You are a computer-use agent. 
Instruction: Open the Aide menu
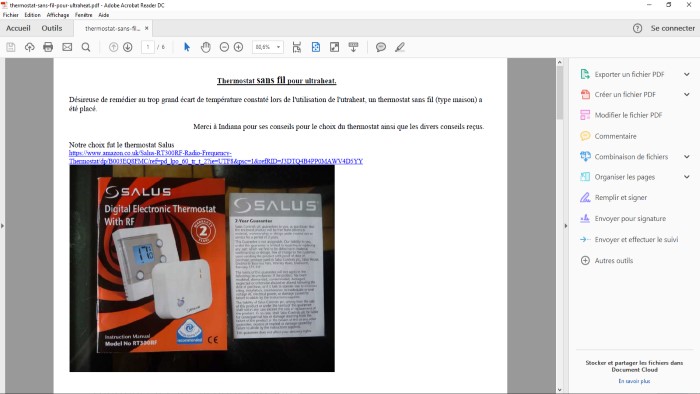point(104,15)
